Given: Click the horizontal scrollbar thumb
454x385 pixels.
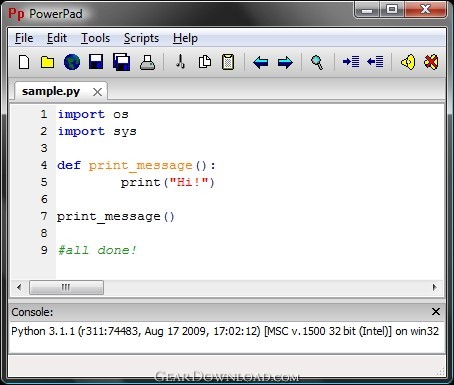Looking at the screenshot, I should coord(66,287).
